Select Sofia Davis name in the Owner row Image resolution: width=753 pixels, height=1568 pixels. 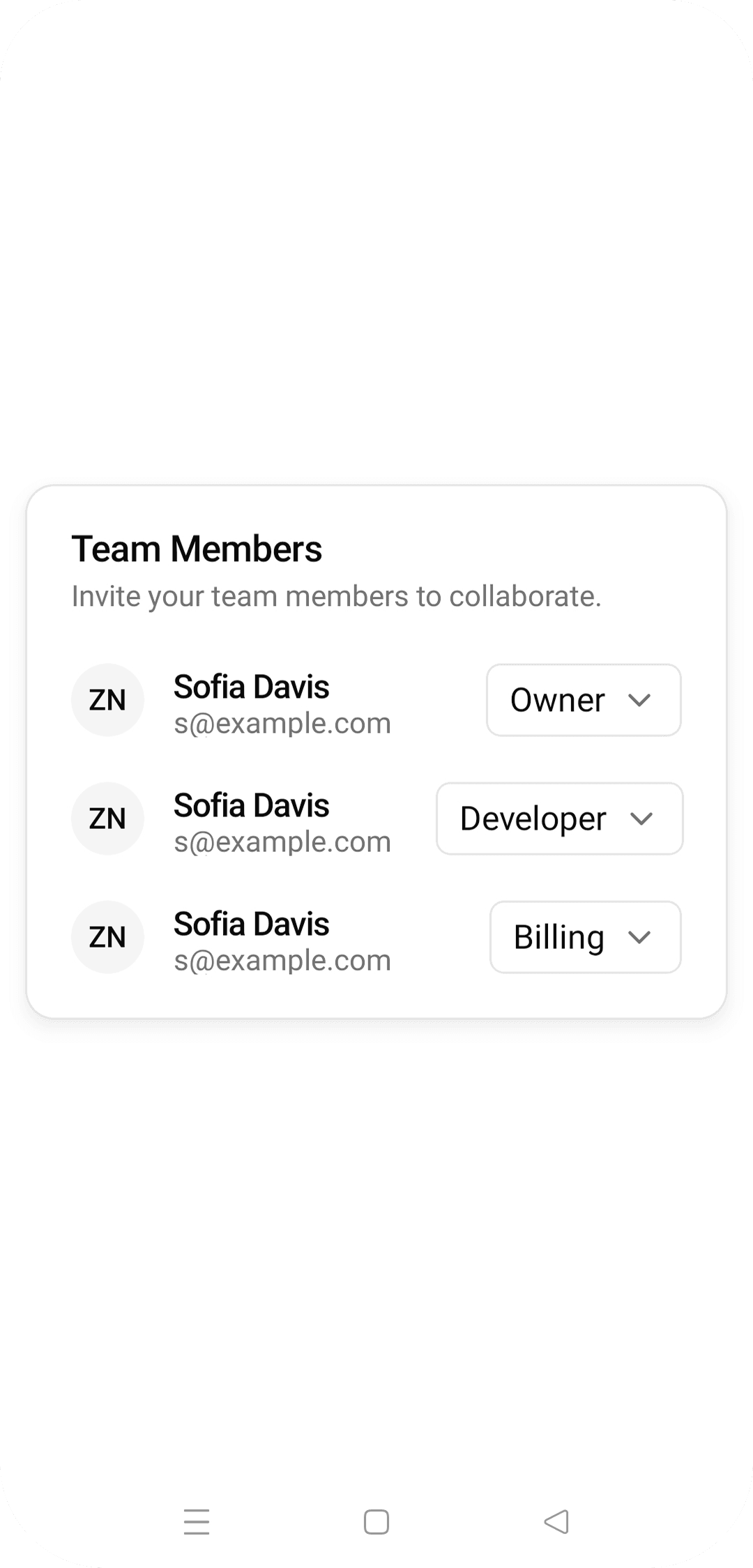tap(251, 687)
